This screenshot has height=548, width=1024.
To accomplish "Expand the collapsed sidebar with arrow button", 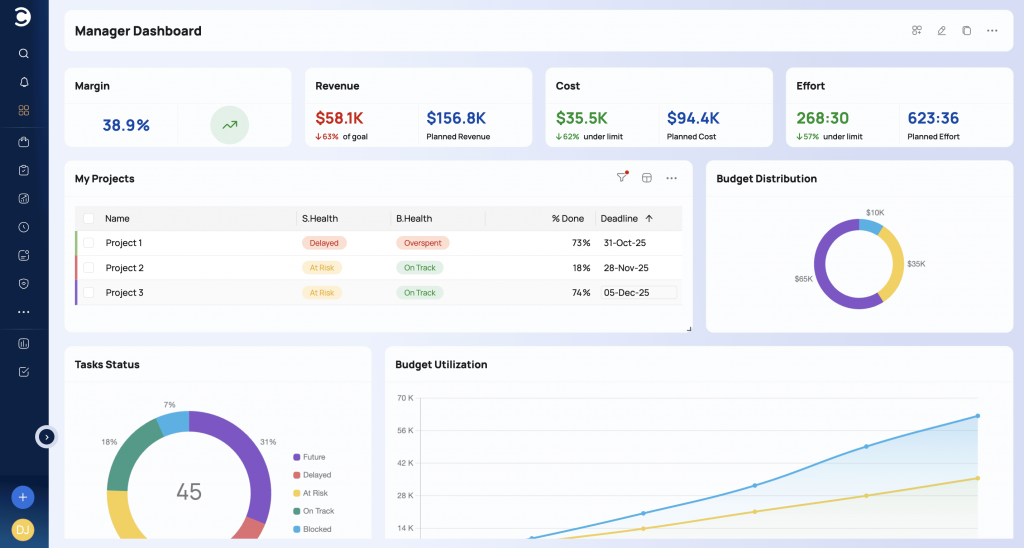I will (x=46, y=437).
